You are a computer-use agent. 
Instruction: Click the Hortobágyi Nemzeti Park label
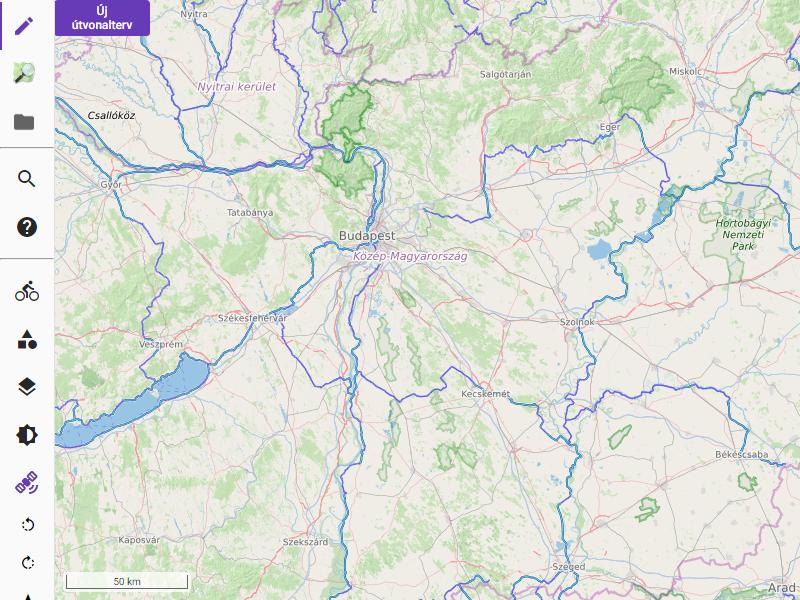[743, 235]
